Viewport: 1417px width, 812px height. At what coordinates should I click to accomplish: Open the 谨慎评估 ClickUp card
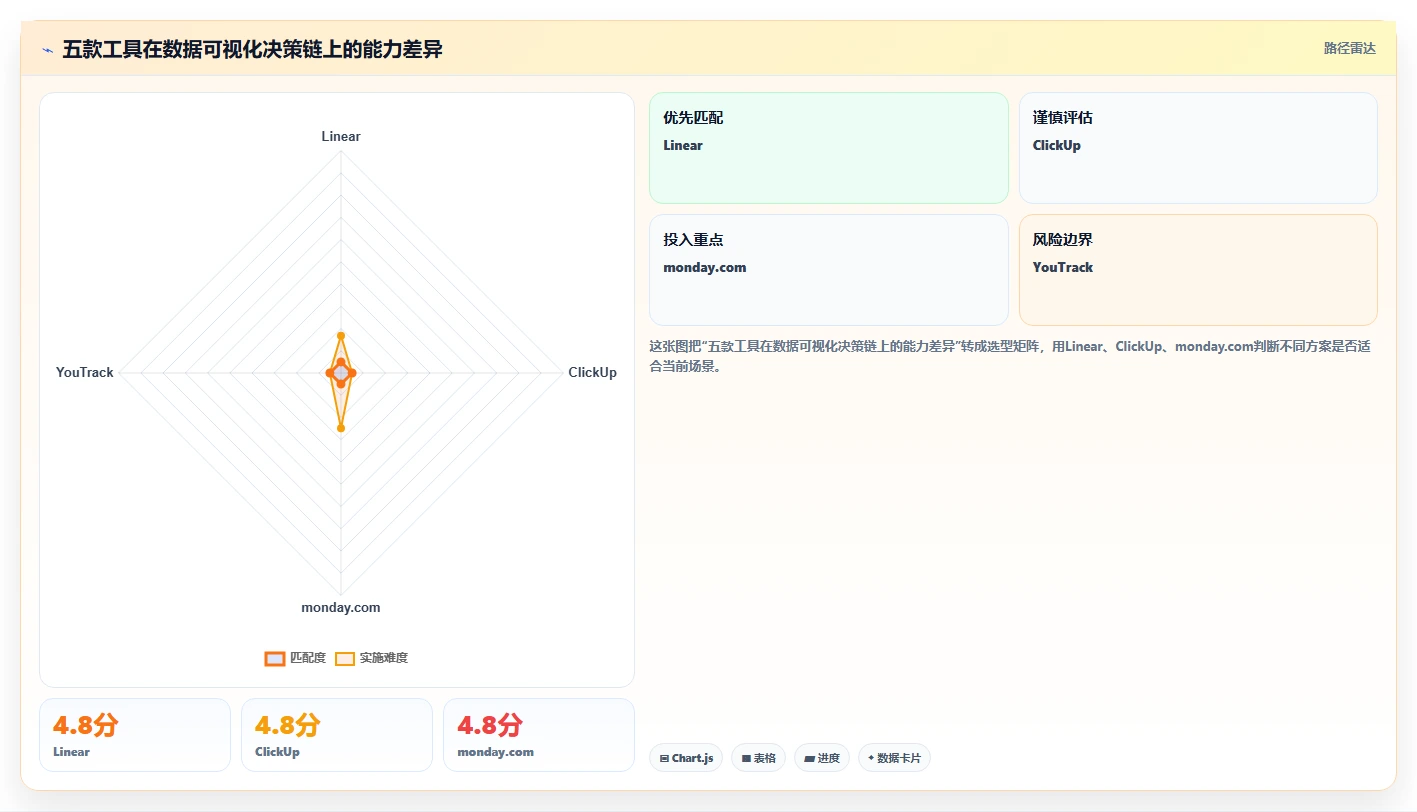(1198, 148)
